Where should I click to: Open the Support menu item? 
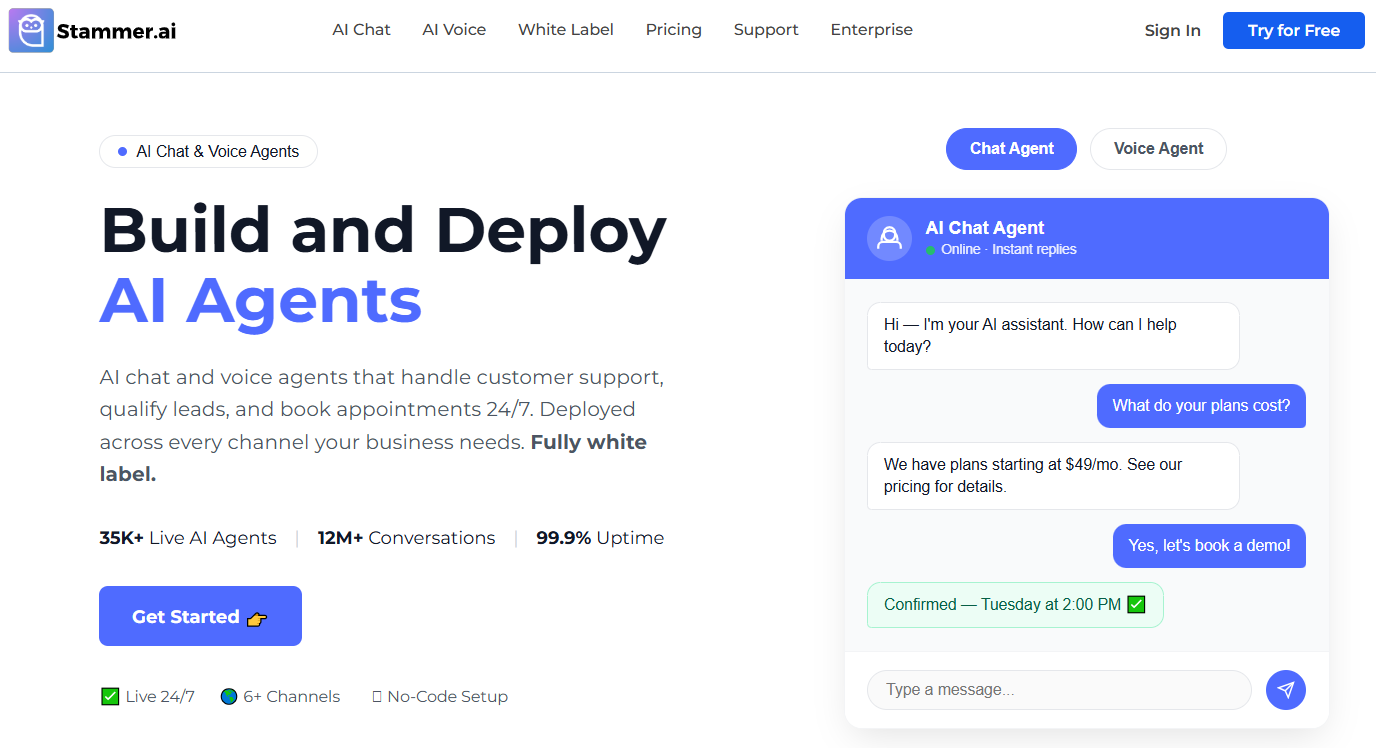(766, 30)
